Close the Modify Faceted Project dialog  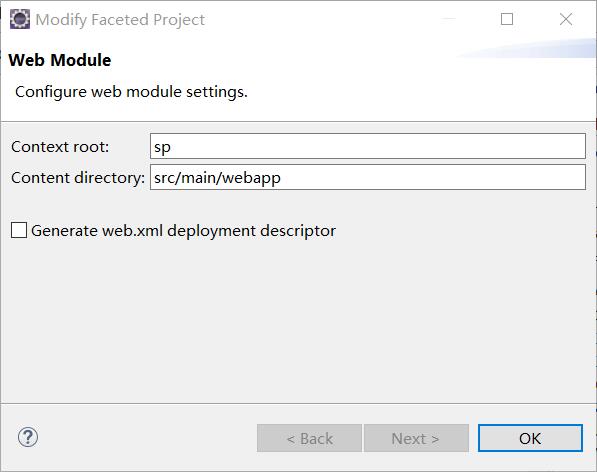[566, 19]
